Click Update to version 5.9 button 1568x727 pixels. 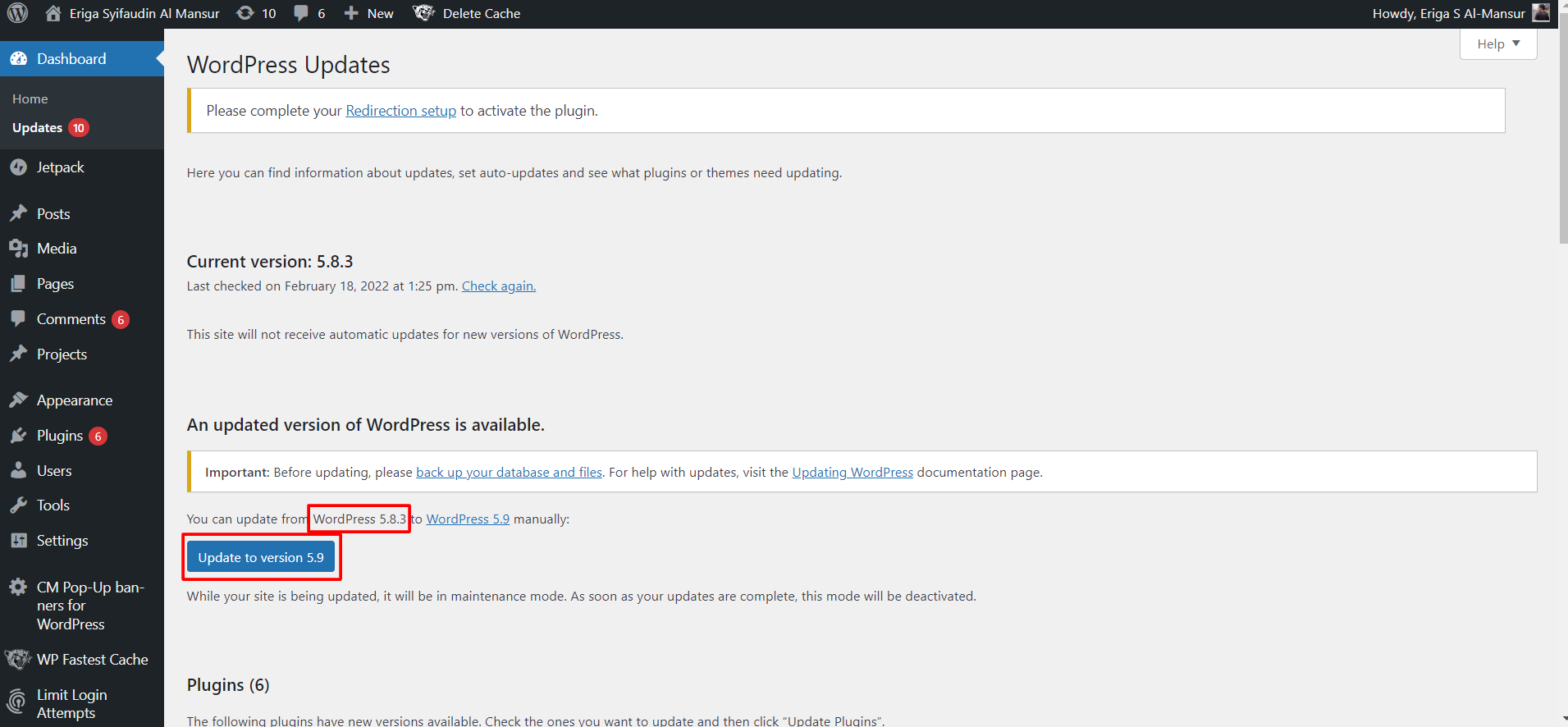[261, 557]
